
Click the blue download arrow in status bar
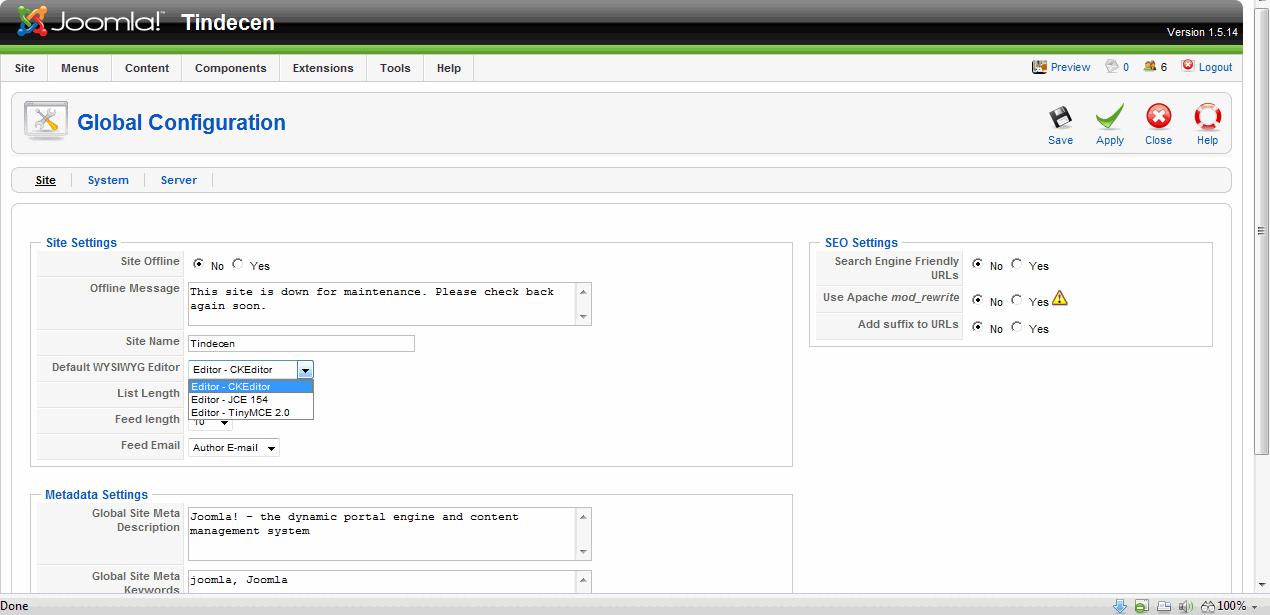(1120, 606)
